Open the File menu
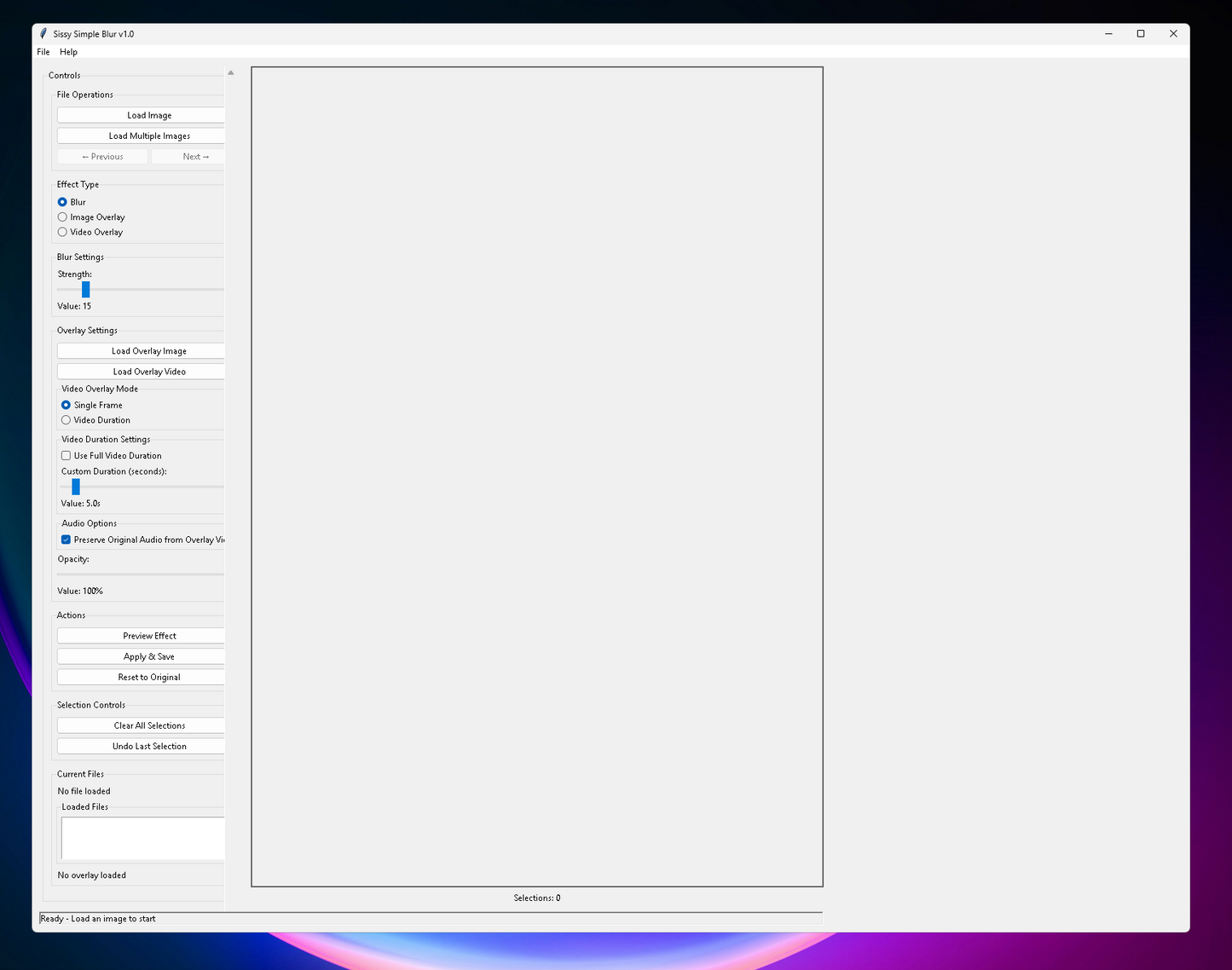1232x970 pixels. coord(43,52)
